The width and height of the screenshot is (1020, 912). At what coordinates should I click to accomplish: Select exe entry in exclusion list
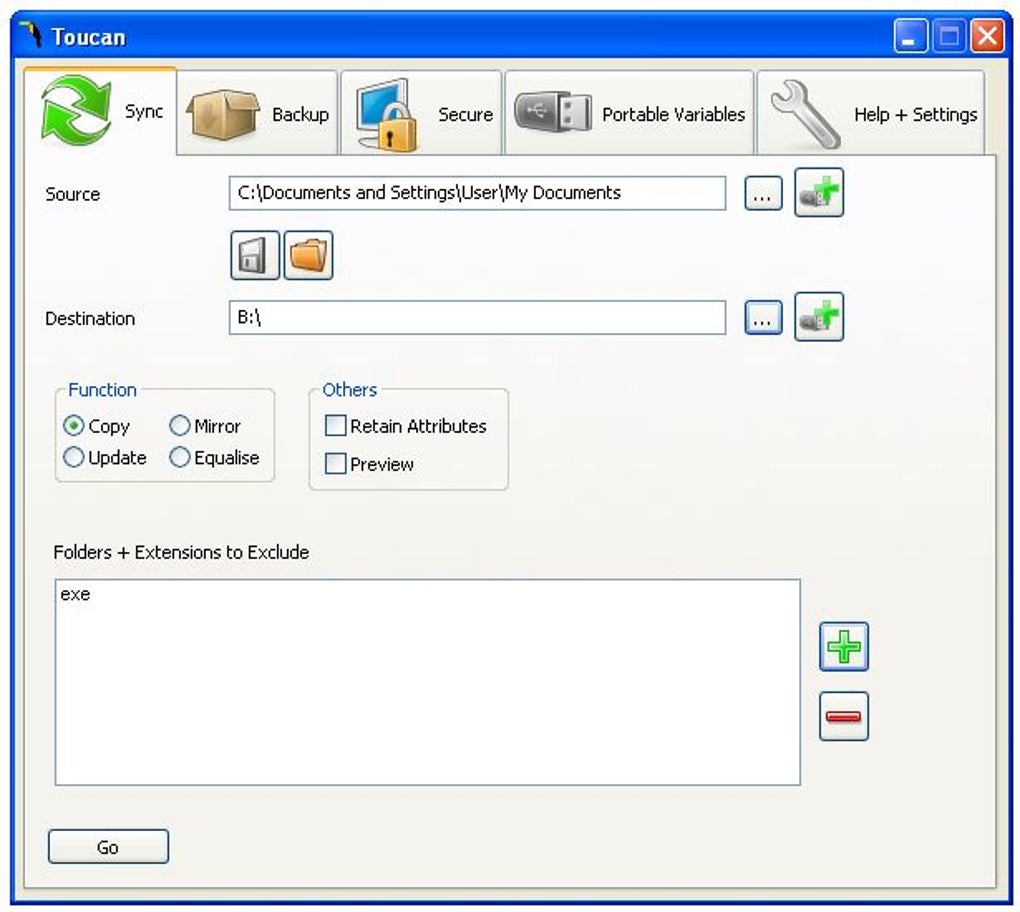pos(75,594)
